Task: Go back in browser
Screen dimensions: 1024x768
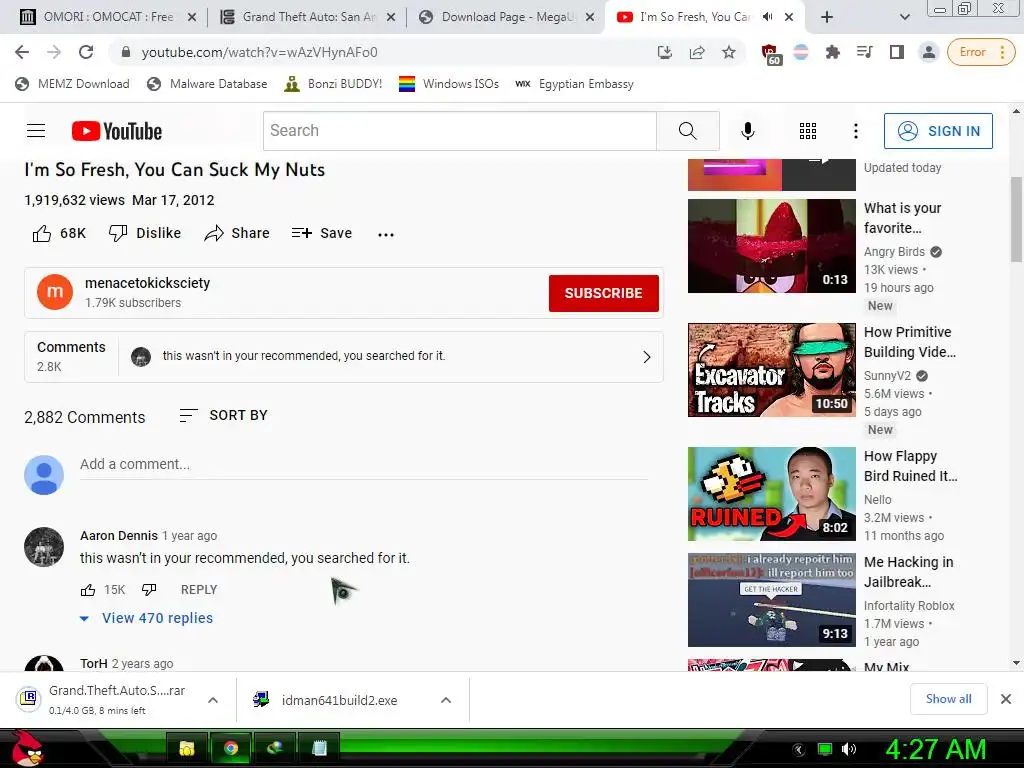Action: pos(22,52)
